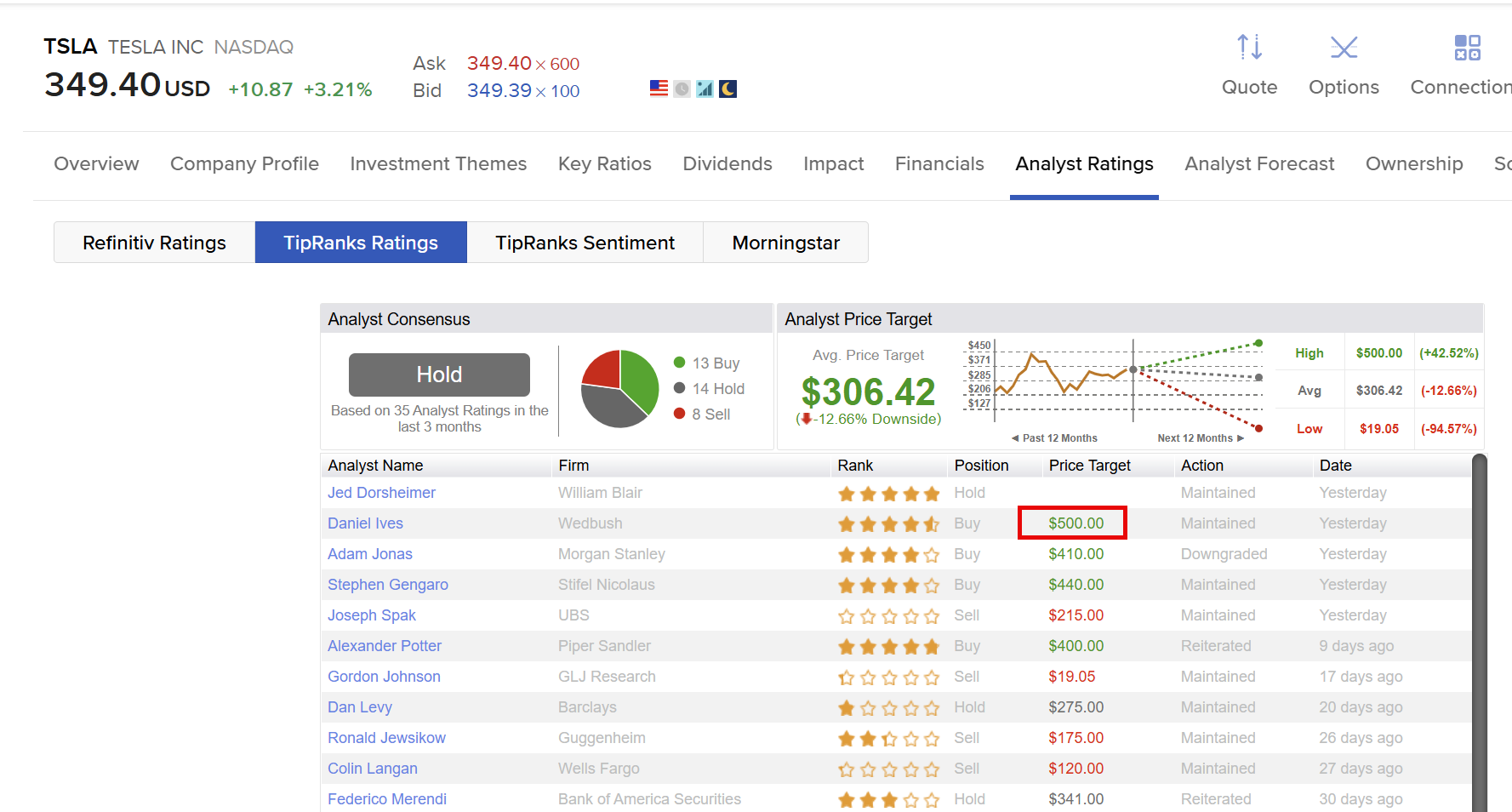The height and width of the screenshot is (812, 1512).
Task: Click the $306.42 average price target
Action: (x=868, y=392)
